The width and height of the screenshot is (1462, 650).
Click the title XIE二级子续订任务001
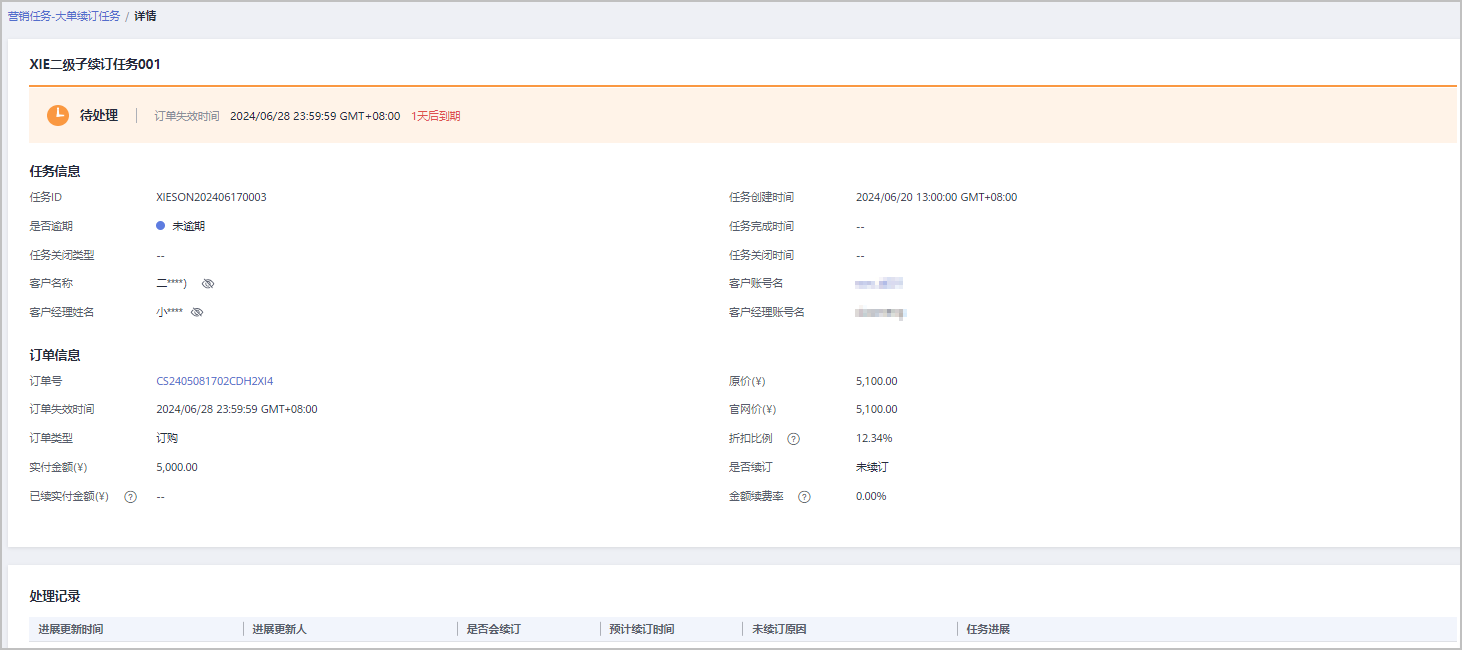click(95, 64)
